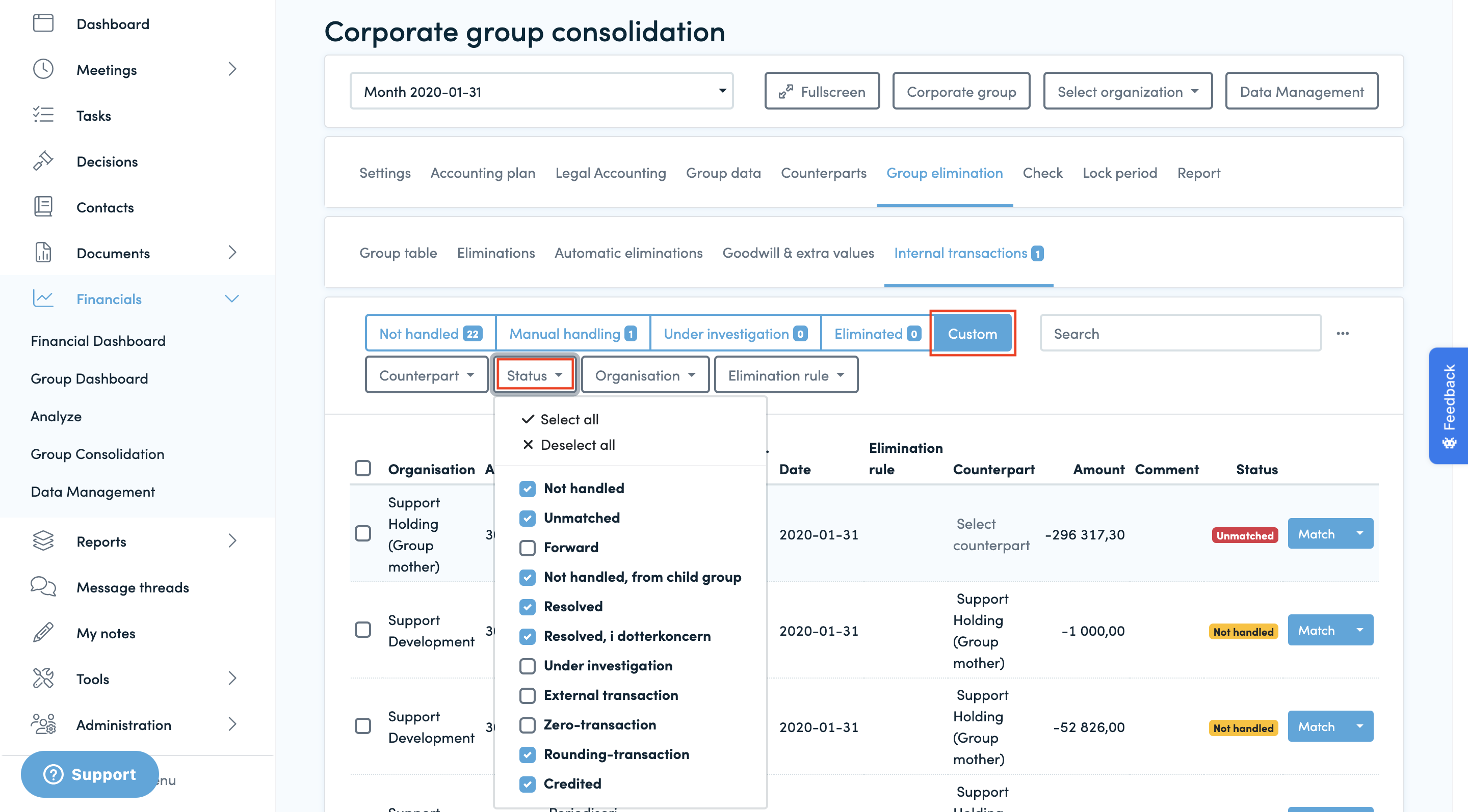Uncheck Resolved, i dotterkoncern checkbox
The width and height of the screenshot is (1468, 812).
click(x=528, y=637)
